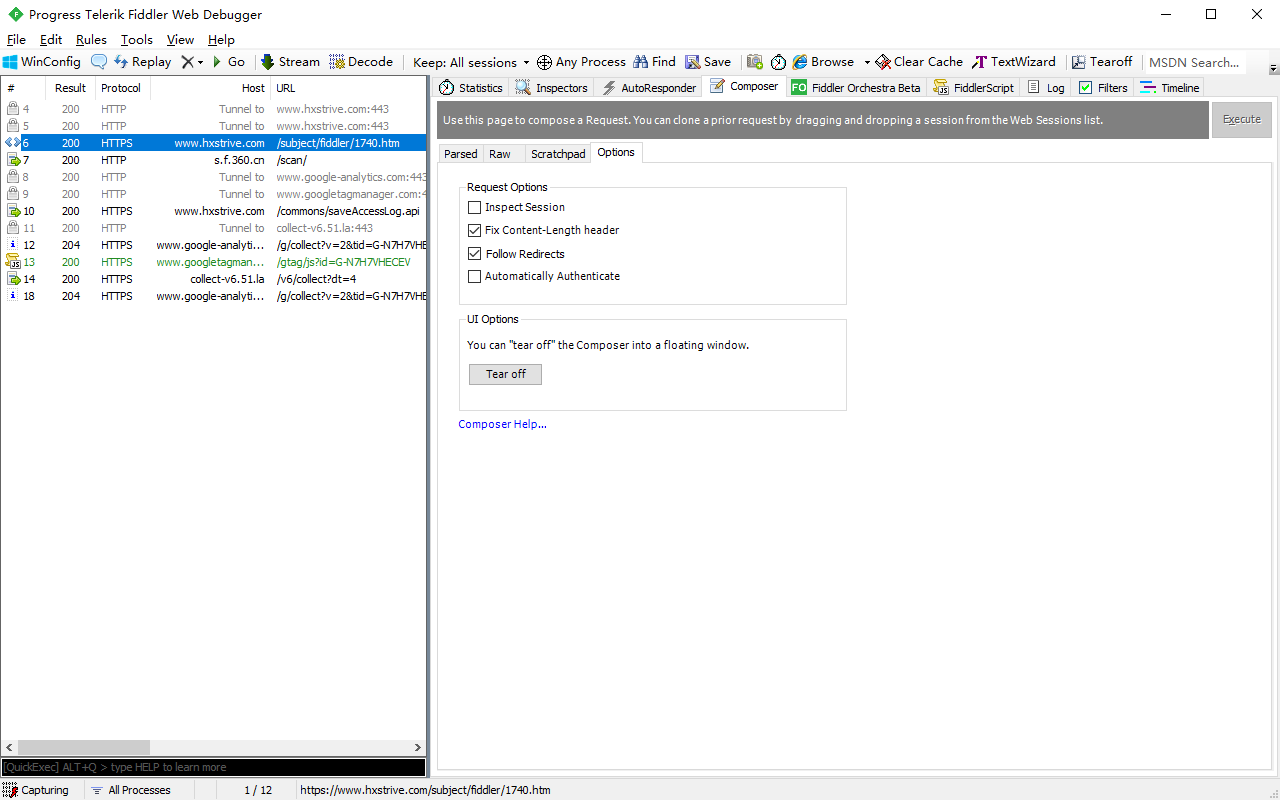Open the Filters tab
1280x800 pixels.
click(x=1103, y=88)
